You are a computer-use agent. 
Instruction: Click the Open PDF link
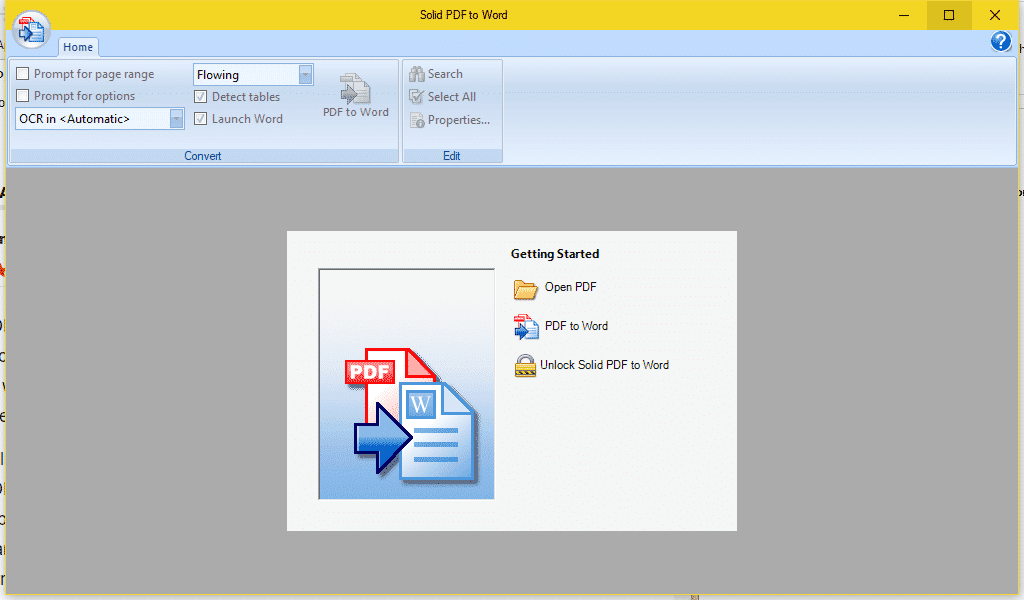[570, 287]
